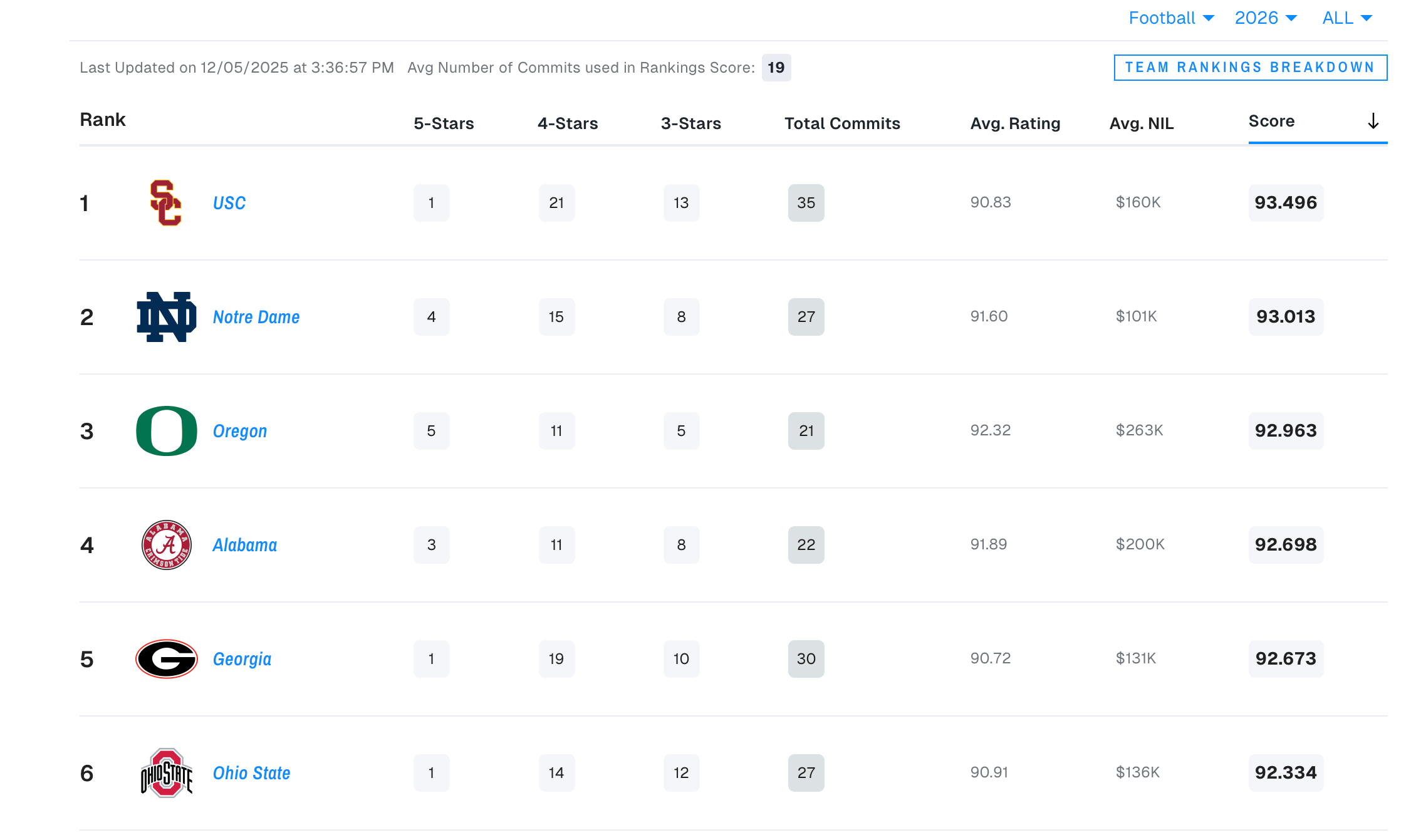Open the Notre Dame team link
Screen dimensions: 1411x840
[x=256, y=317]
